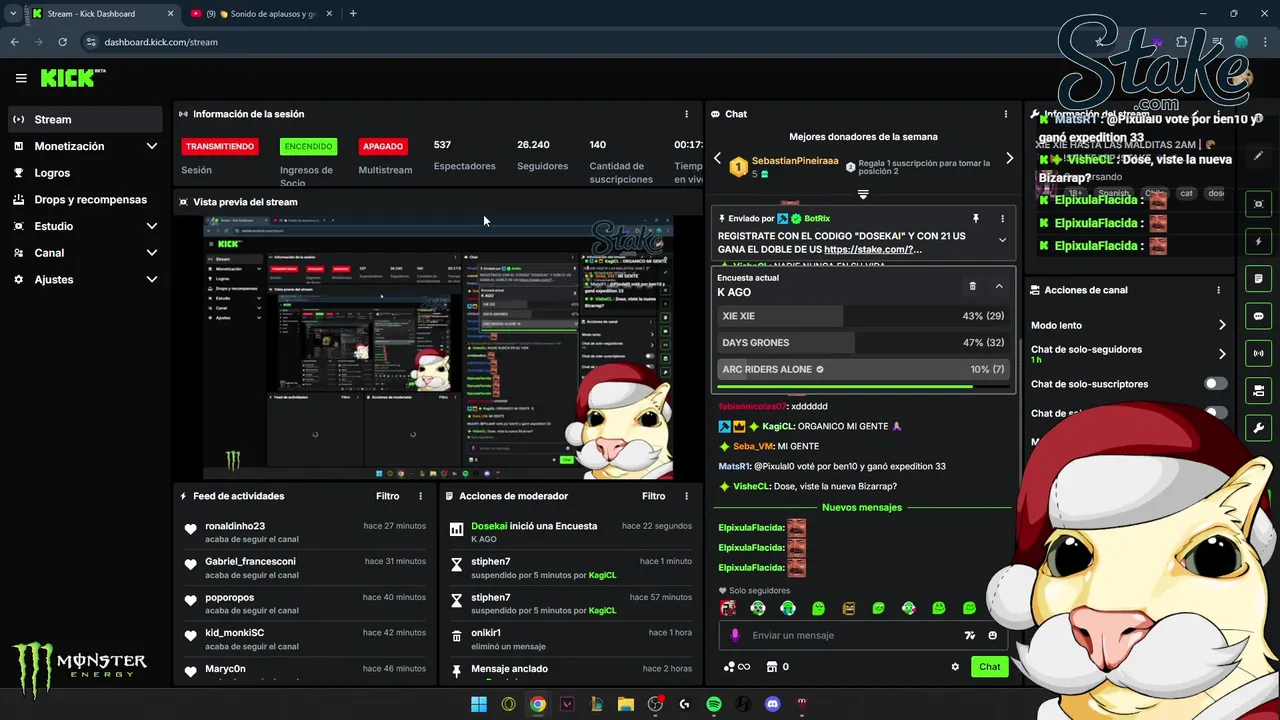Switch to the Sonido de aplausos browser tab

pos(263,14)
